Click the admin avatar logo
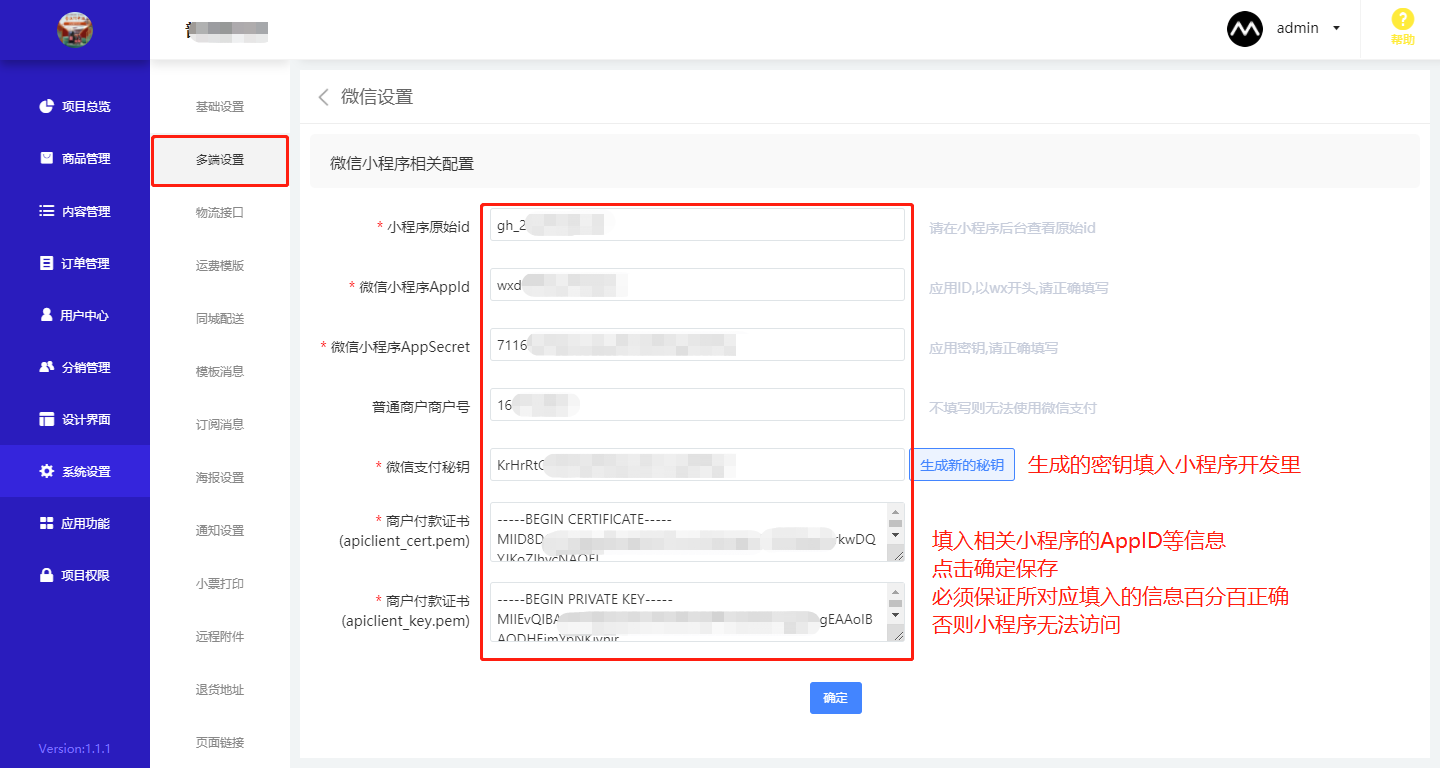1440x768 pixels. (x=1245, y=29)
